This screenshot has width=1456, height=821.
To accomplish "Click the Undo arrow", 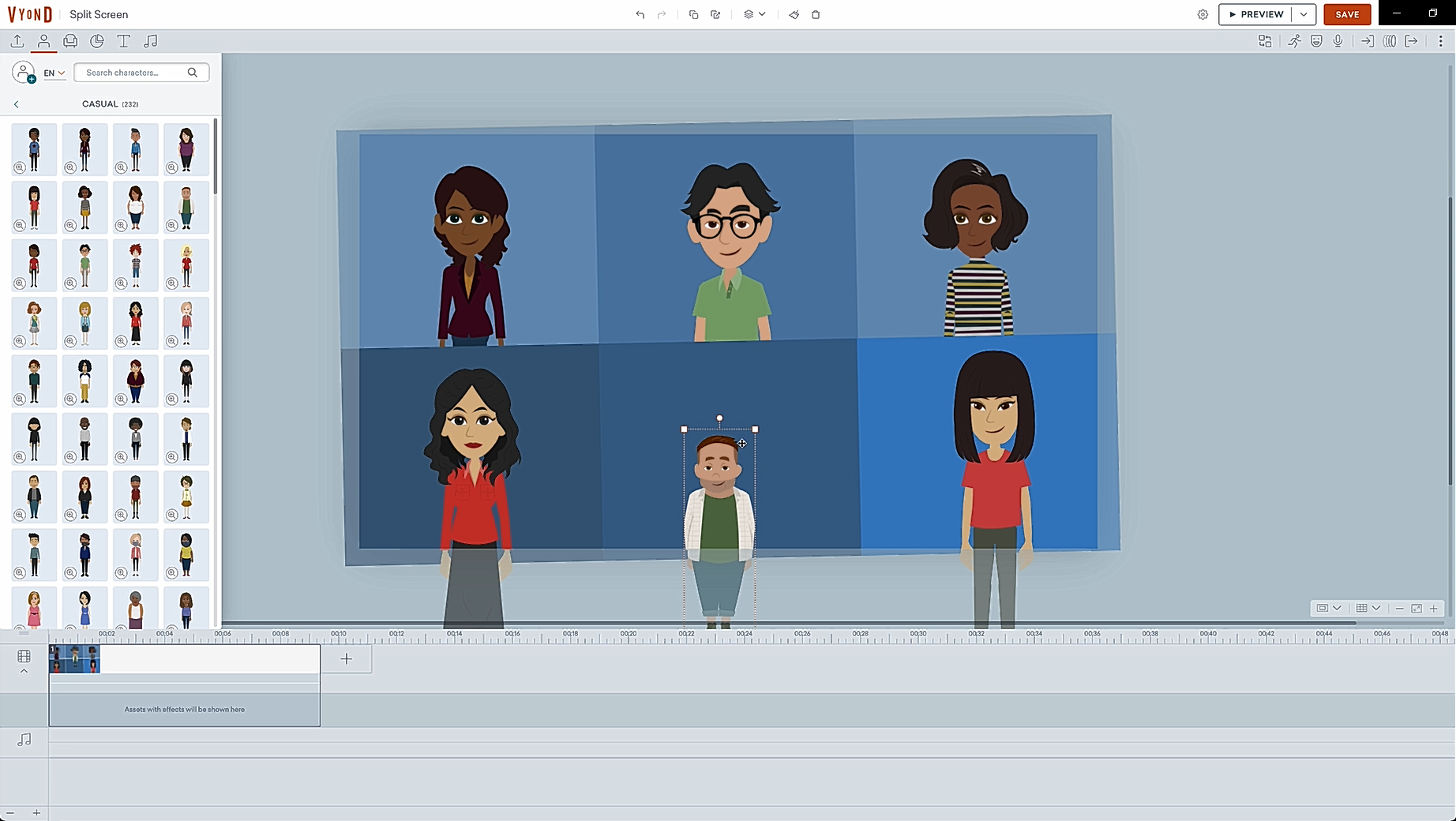I will tap(640, 14).
